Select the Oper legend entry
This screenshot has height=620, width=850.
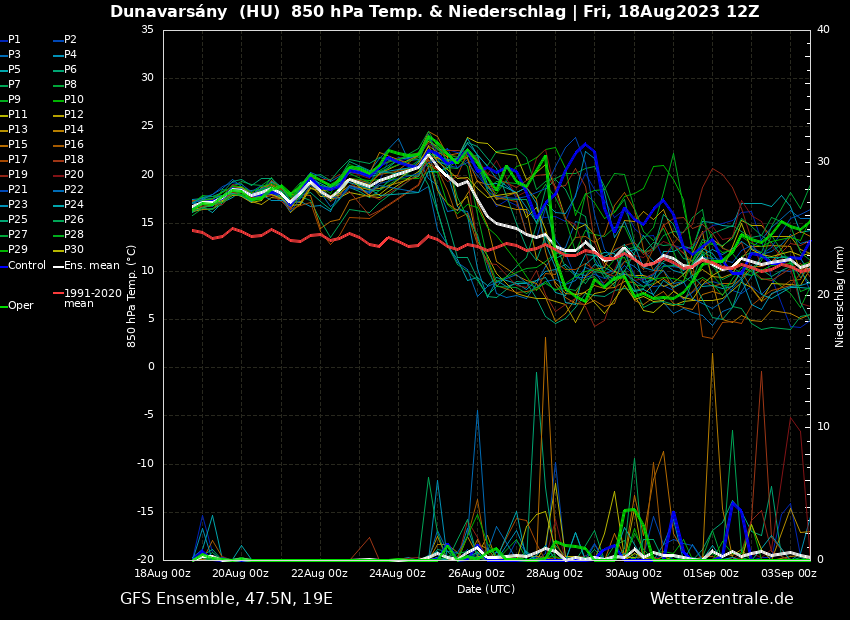pyautogui.click(x=20, y=306)
